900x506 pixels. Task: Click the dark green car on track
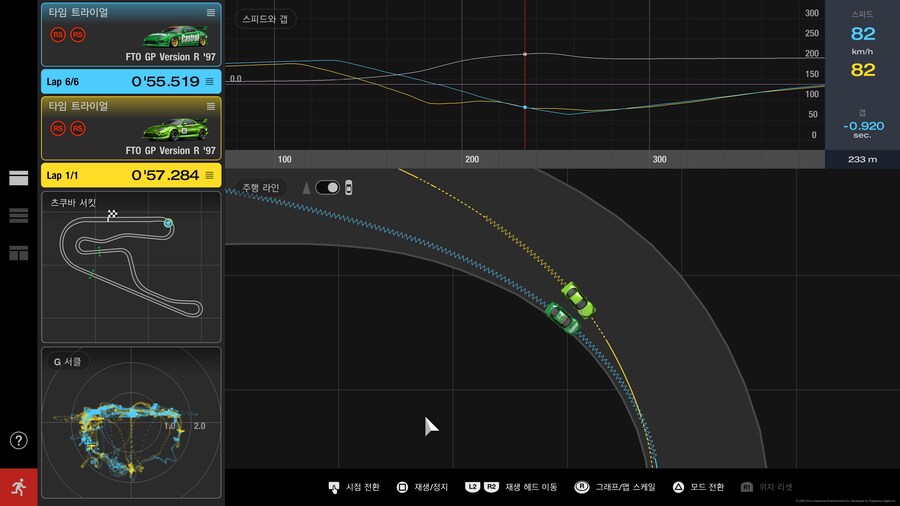(x=562, y=319)
